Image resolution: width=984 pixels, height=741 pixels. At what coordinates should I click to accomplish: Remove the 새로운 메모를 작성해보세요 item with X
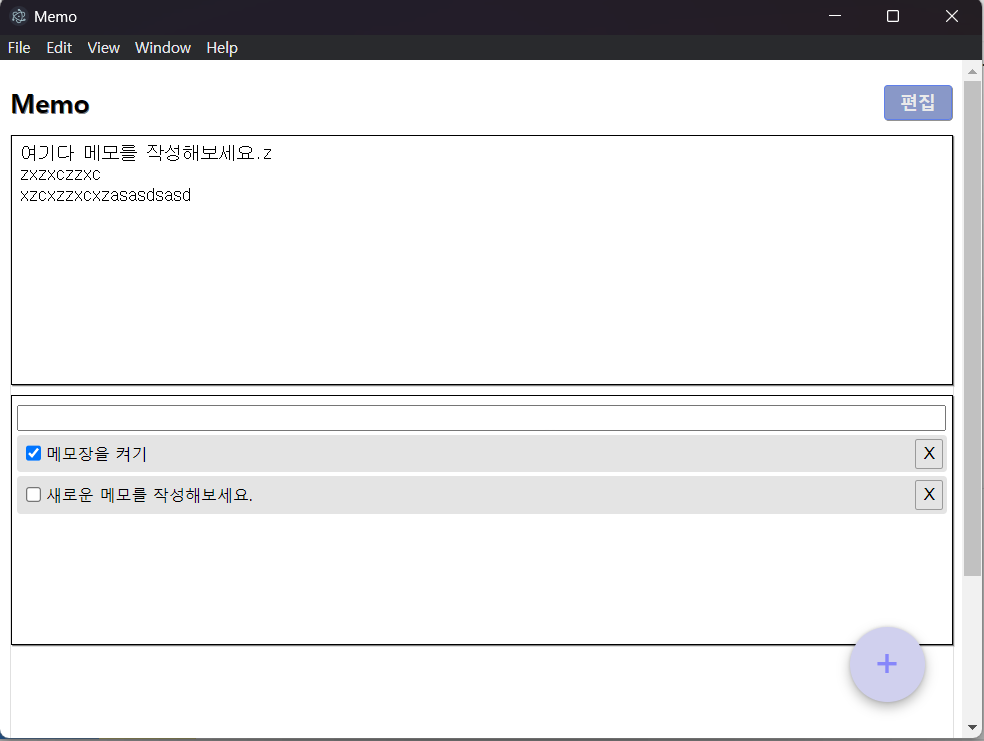pos(929,494)
